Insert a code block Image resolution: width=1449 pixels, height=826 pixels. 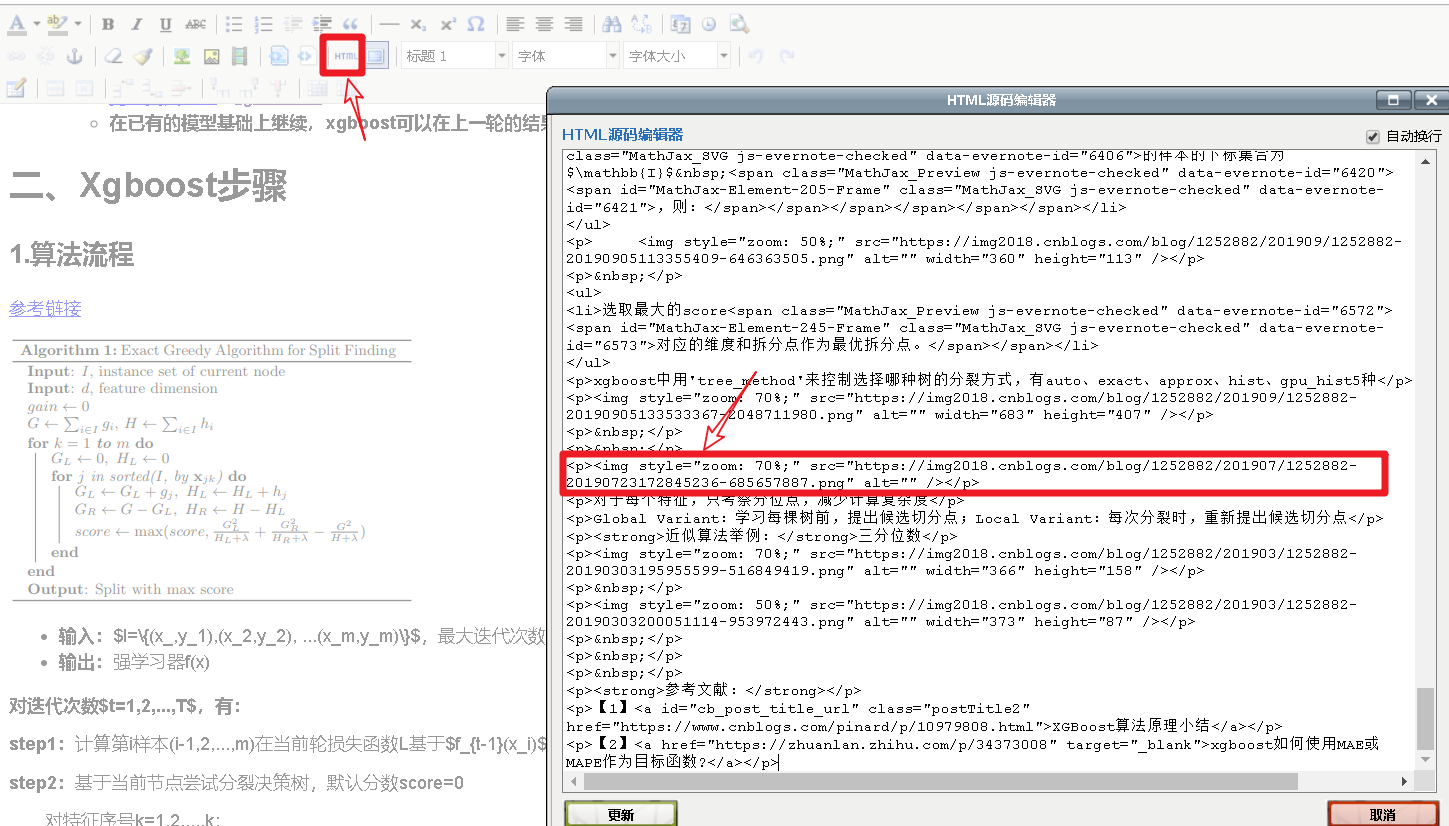[279, 56]
